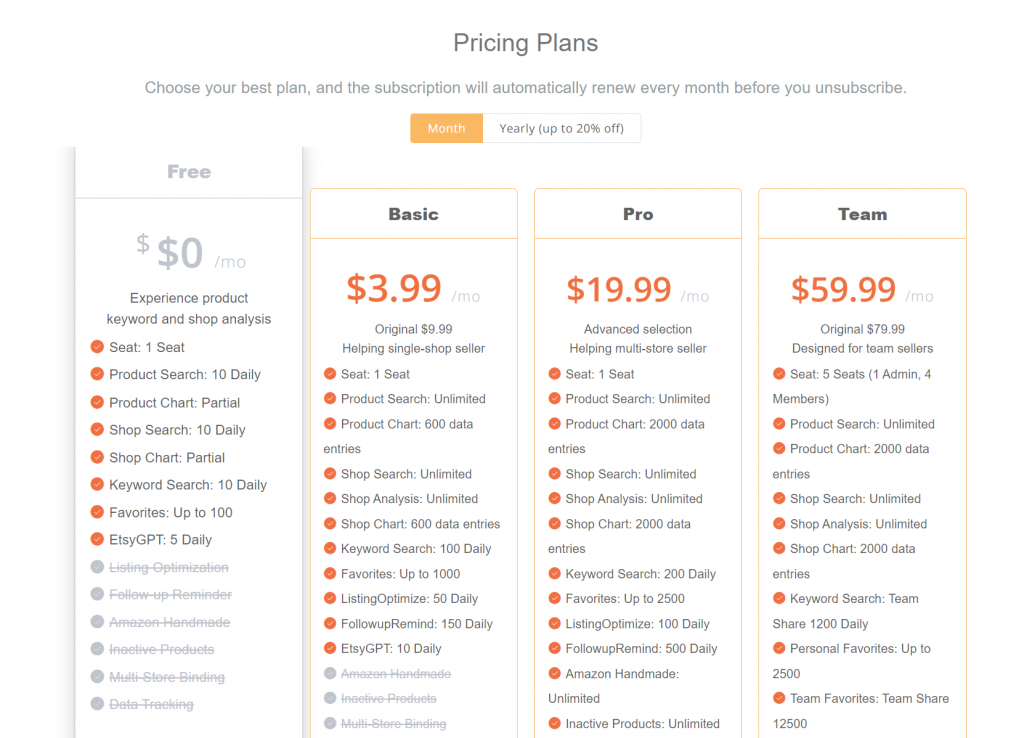Select the Free plan header
1024x738 pixels.
[189, 172]
